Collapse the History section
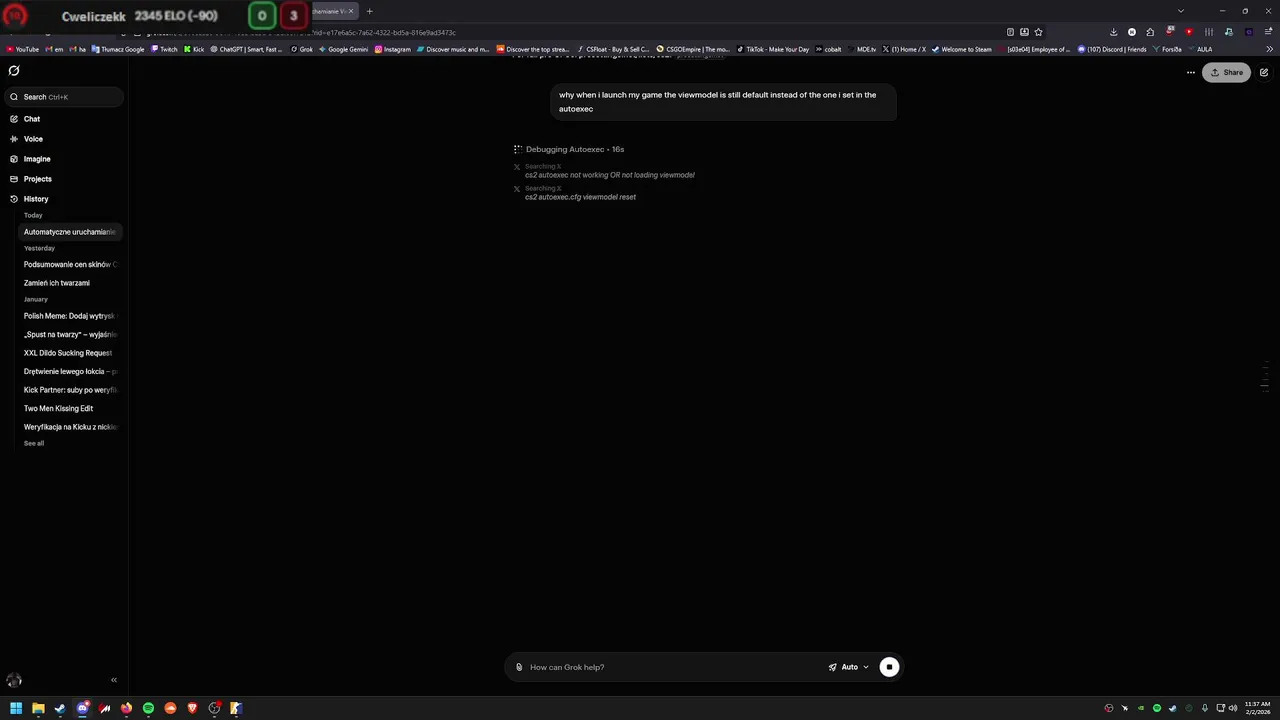Viewport: 1280px width, 720px height. 36,199
